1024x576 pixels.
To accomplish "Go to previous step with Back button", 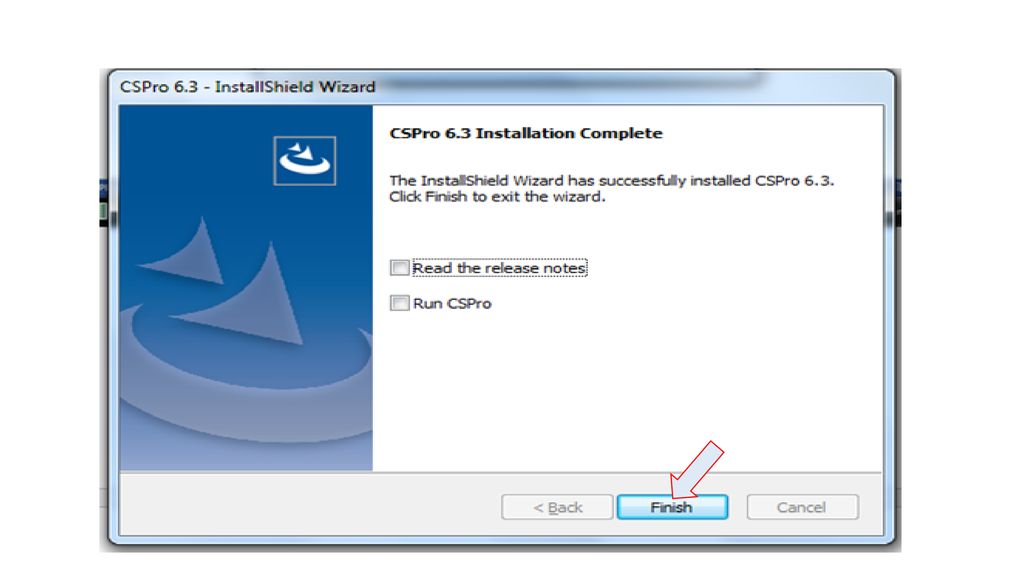I will click(x=557, y=507).
